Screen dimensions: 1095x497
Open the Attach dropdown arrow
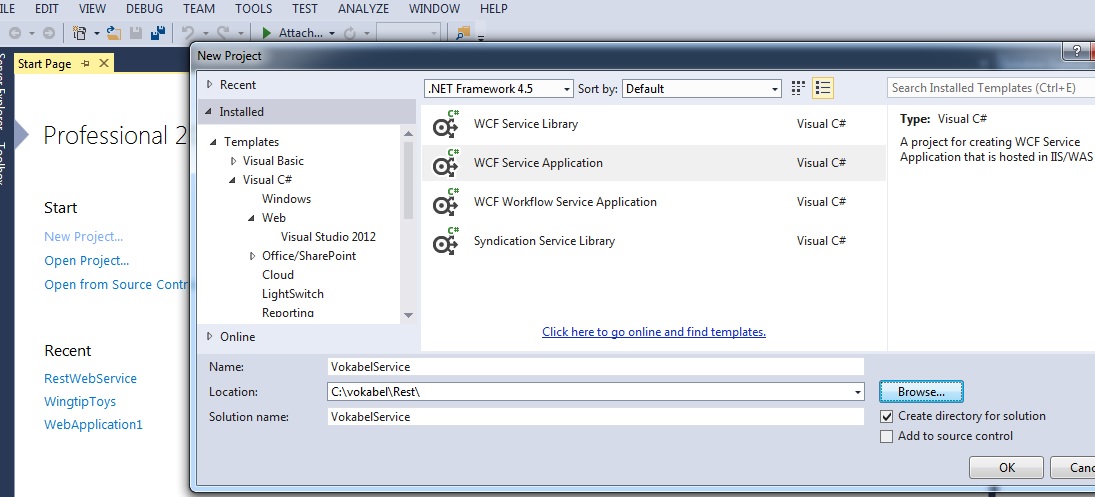click(332, 33)
